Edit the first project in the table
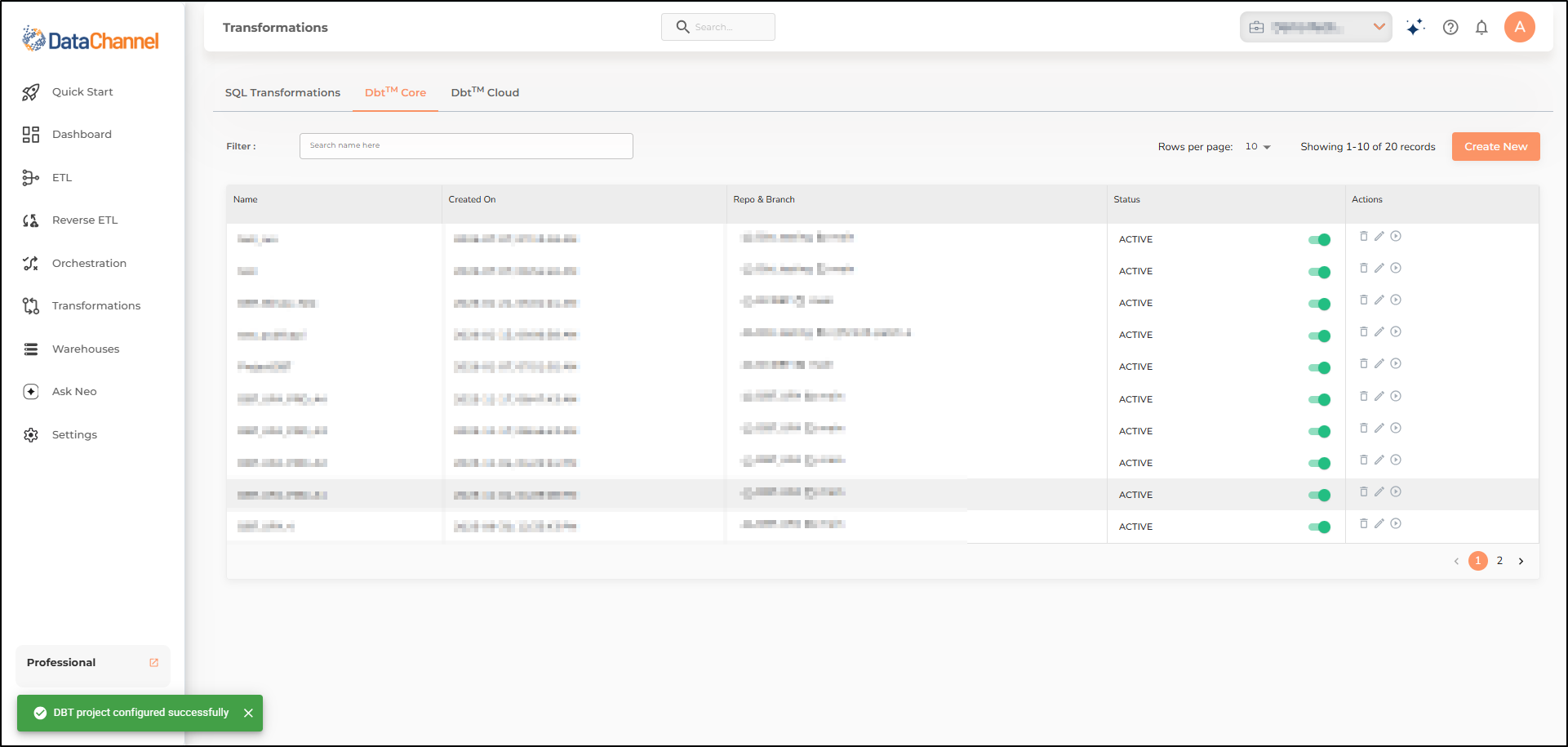Screen dimensions: 1568x747 [1379, 236]
